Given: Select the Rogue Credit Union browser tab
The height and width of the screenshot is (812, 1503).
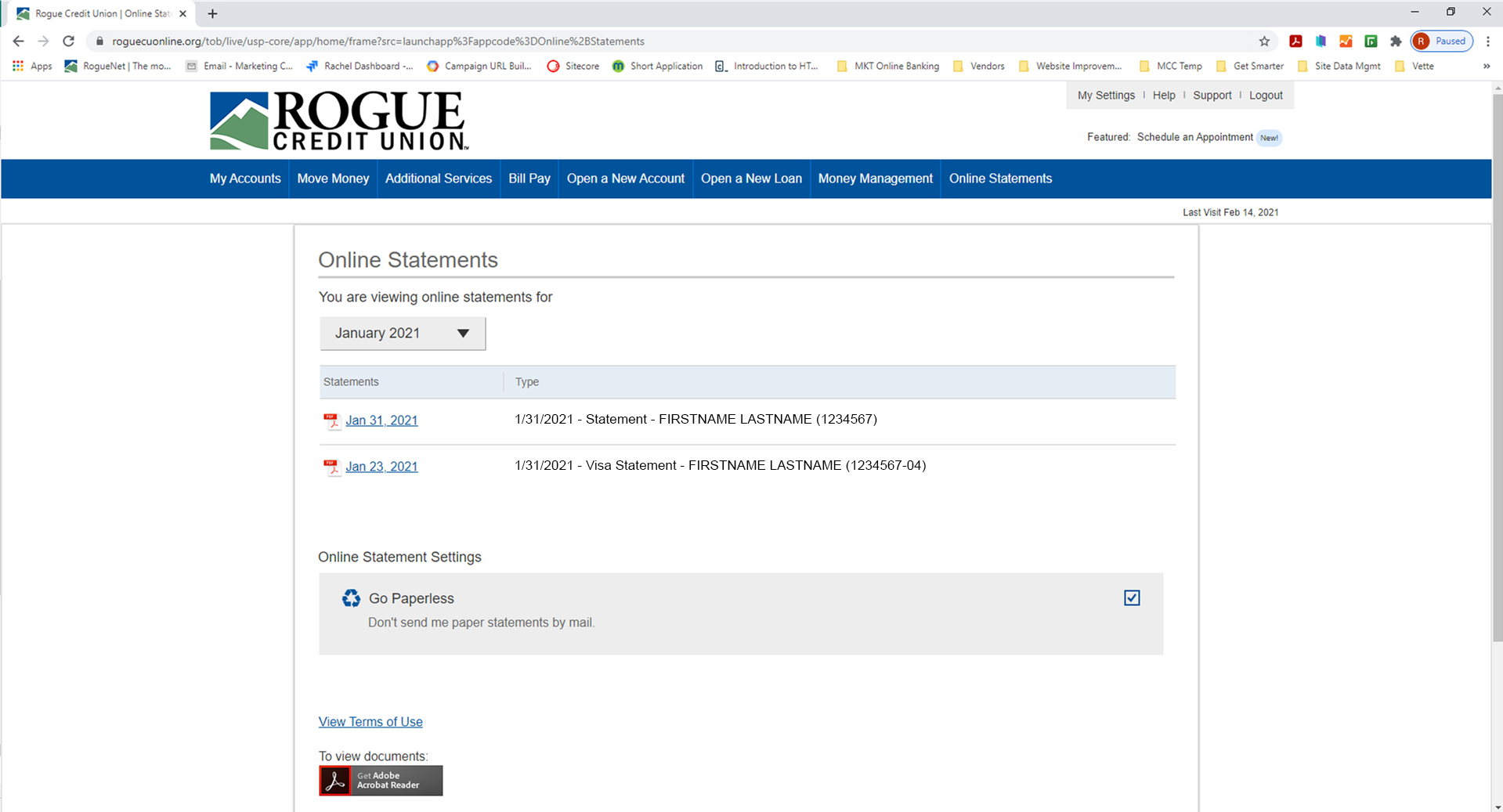Looking at the screenshot, I should tap(99, 13).
